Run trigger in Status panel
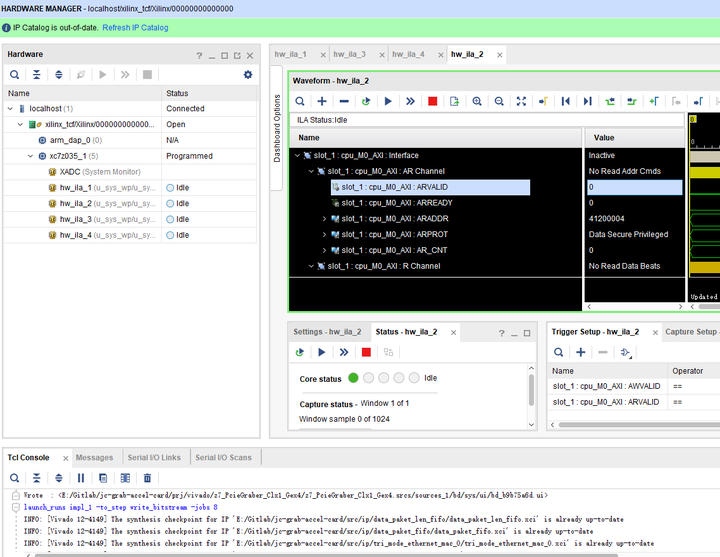 click(x=321, y=352)
